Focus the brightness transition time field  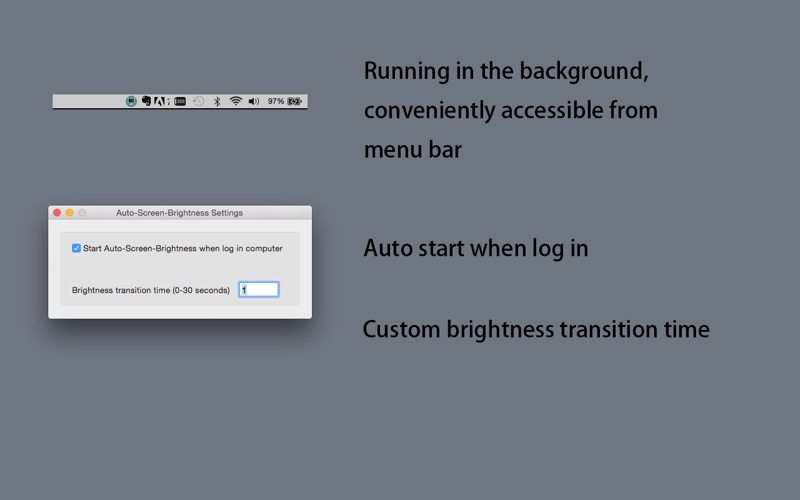pyautogui.click(x=259, y=289)
